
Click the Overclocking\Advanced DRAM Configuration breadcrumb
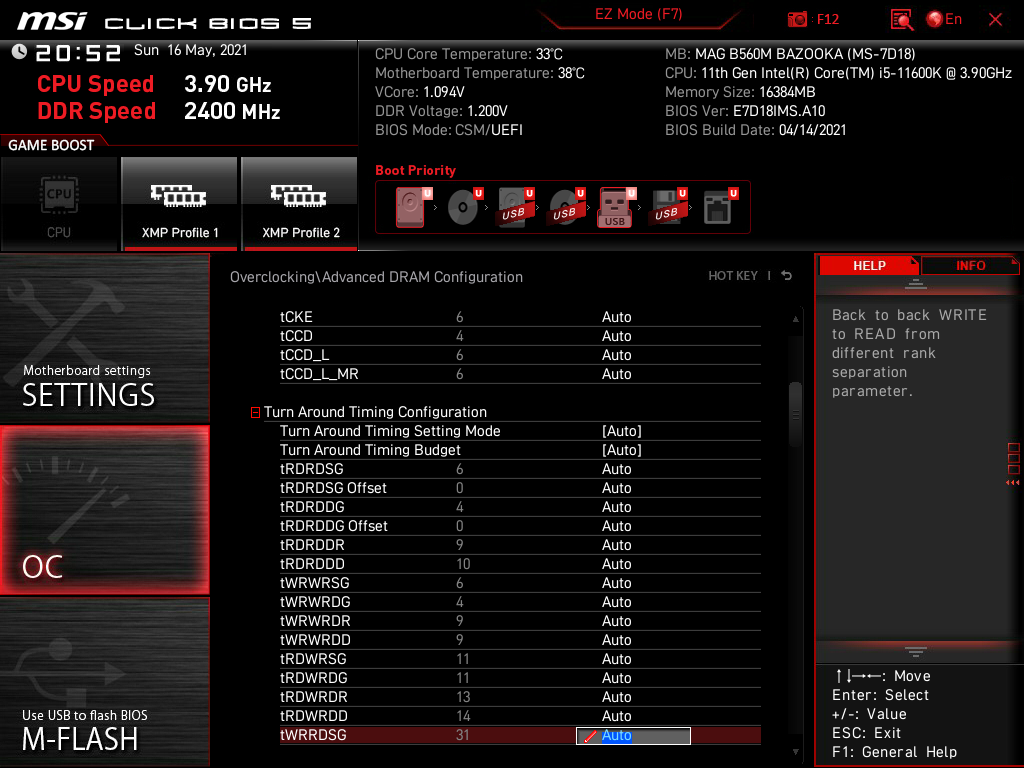pos(376,277)
